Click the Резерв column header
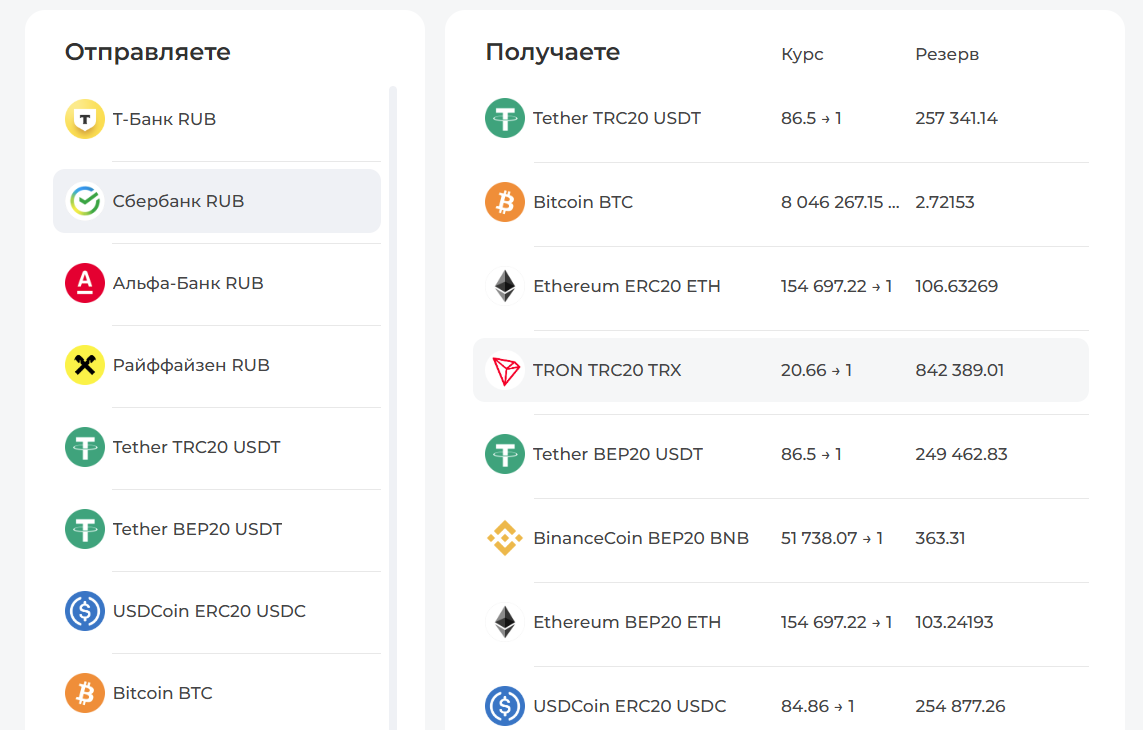The width and height of the screenshot is (1143, 730). coord(947,54)
